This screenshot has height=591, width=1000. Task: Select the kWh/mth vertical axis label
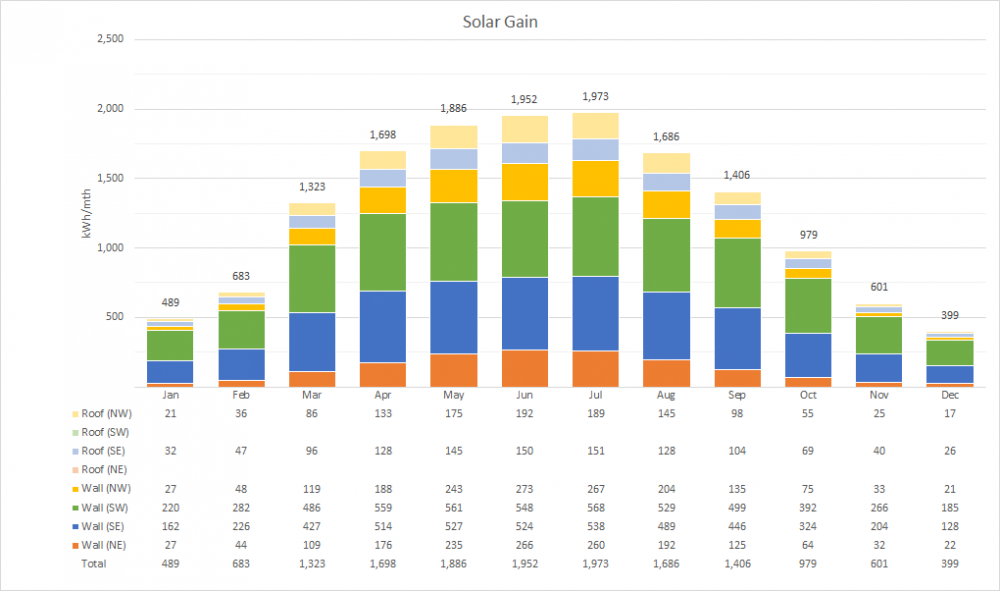[87, 214]
